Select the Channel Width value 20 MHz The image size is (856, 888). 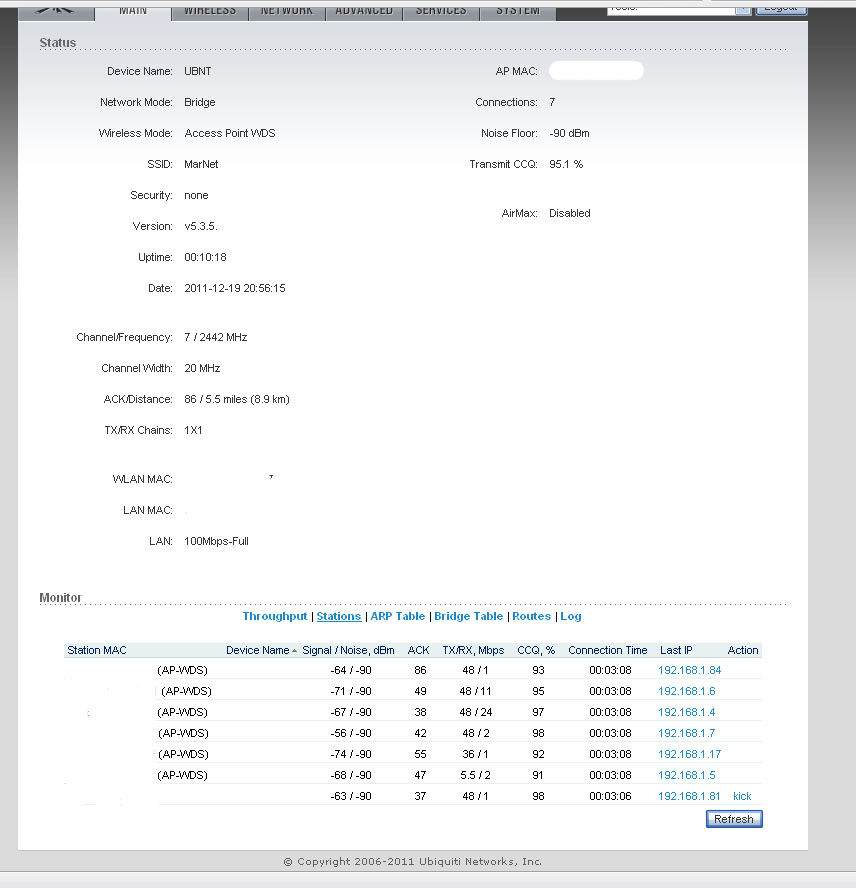[x=202, y=369]
